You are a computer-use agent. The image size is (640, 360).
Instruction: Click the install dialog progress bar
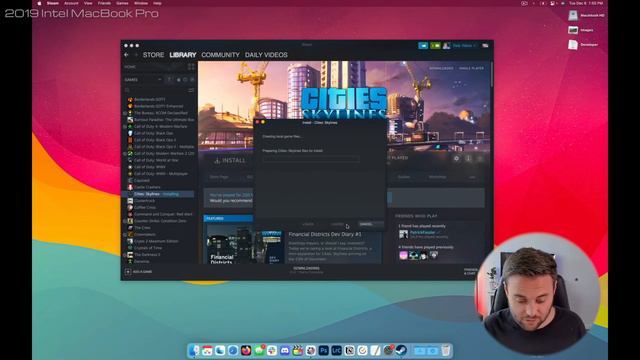[311, 160]
